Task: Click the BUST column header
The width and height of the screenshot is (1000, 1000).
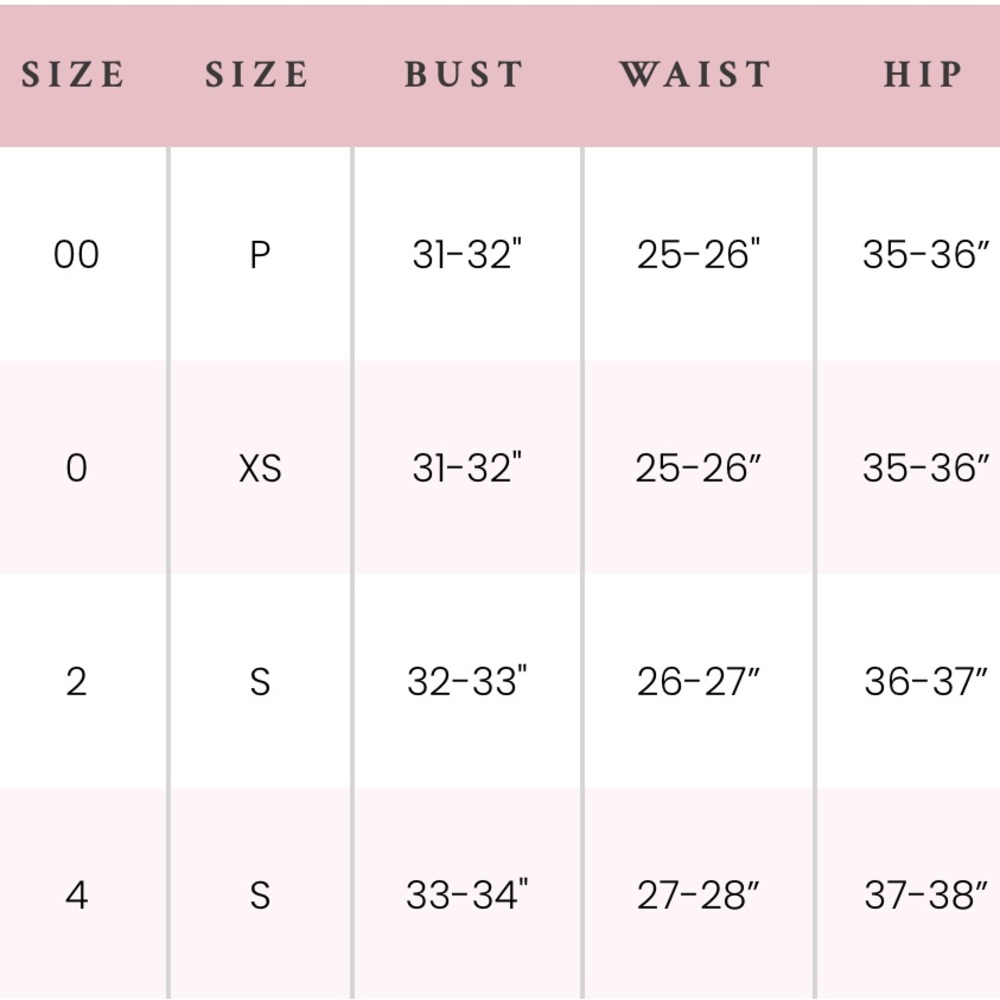Action: (464, 74)
